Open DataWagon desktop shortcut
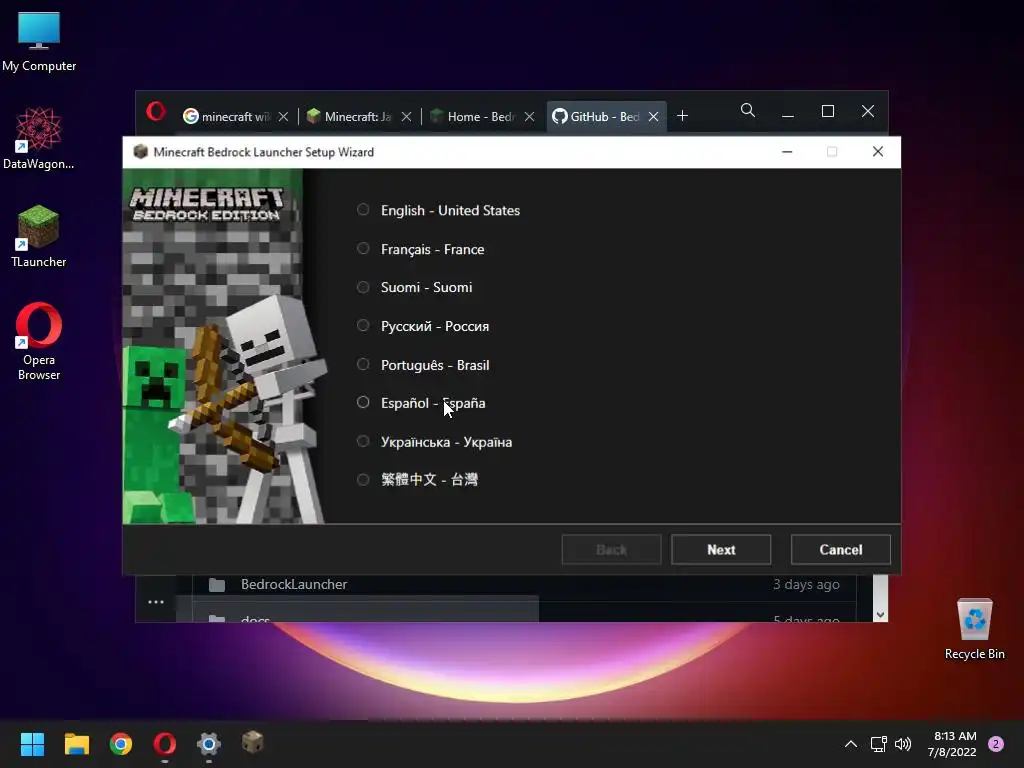The image size is (1024, 768). click(x=39, y=138)
